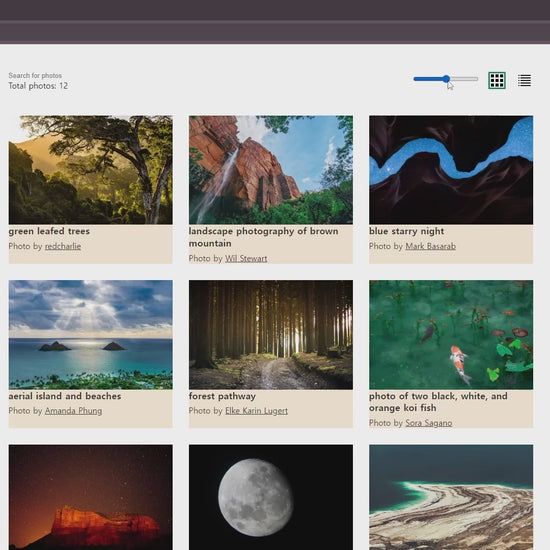The image size is (550, 550).
Task: Select the koi fish photo
Action: [x=451, y=335]
